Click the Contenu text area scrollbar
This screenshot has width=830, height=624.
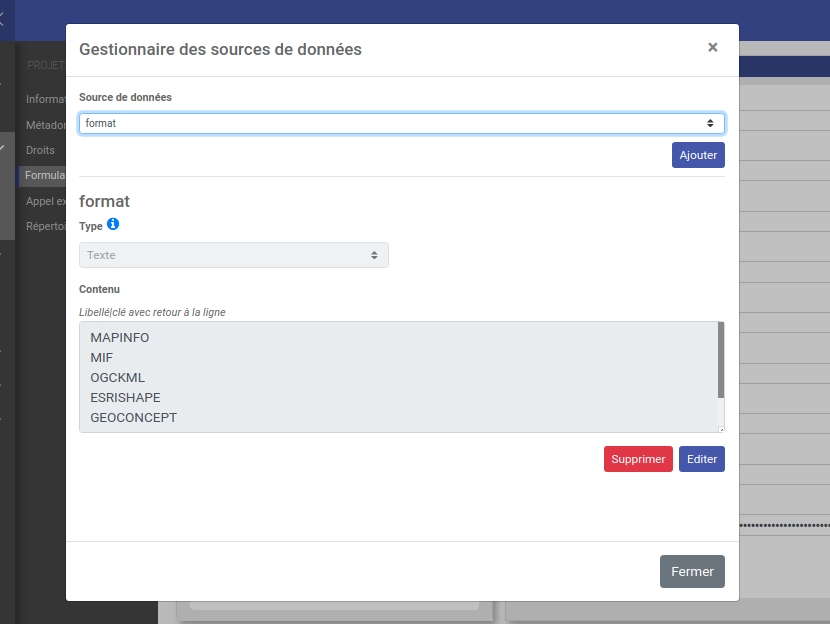coord(720,360)
